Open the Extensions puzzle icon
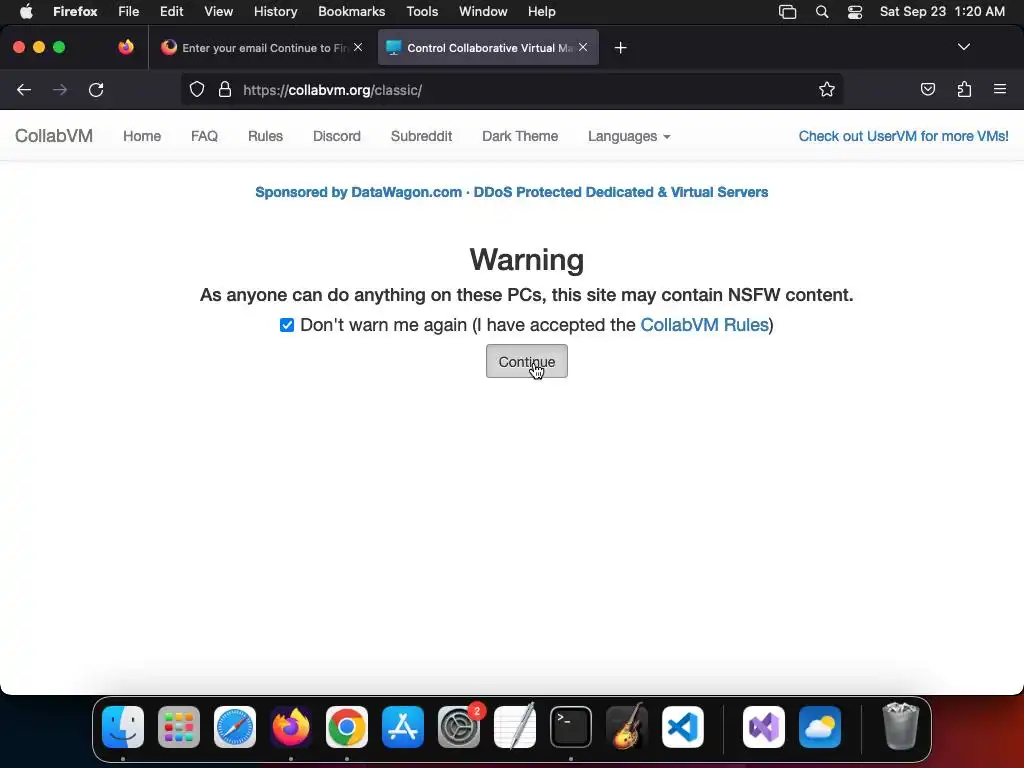The width and height of the screenshot is (1024, 768). 964,89
